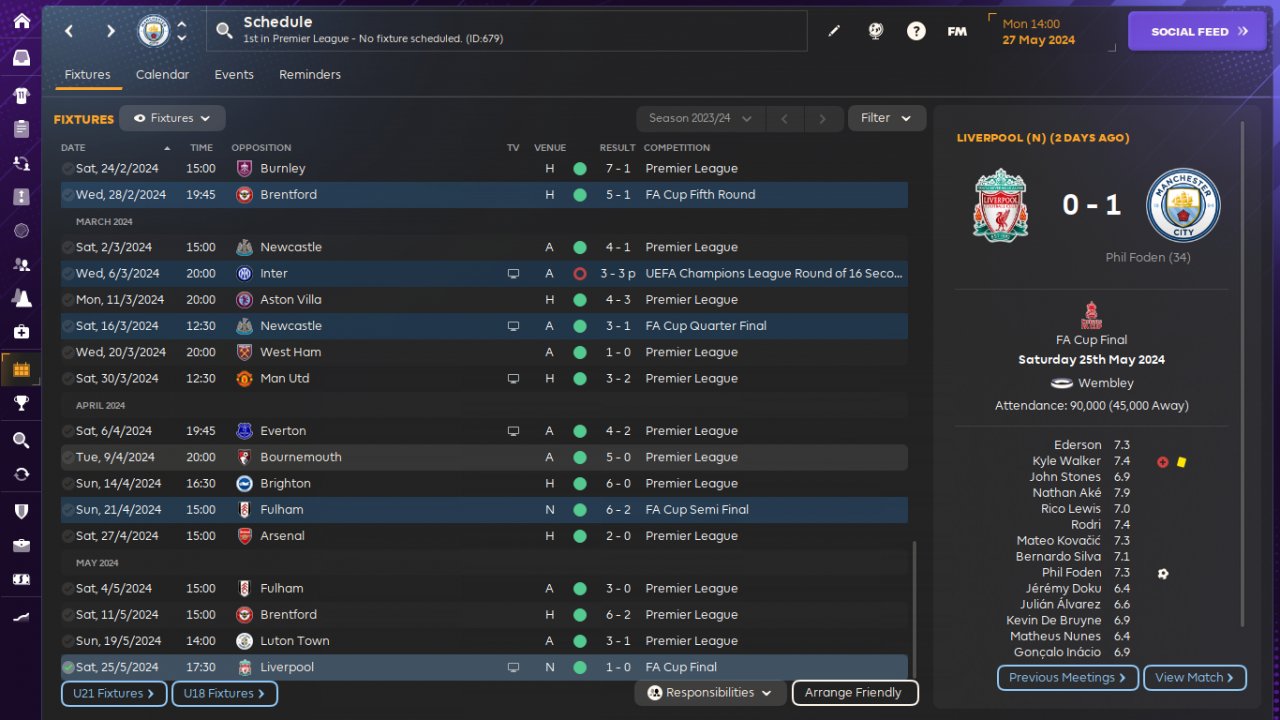Go to the previous season arrow

click(785, 118)
